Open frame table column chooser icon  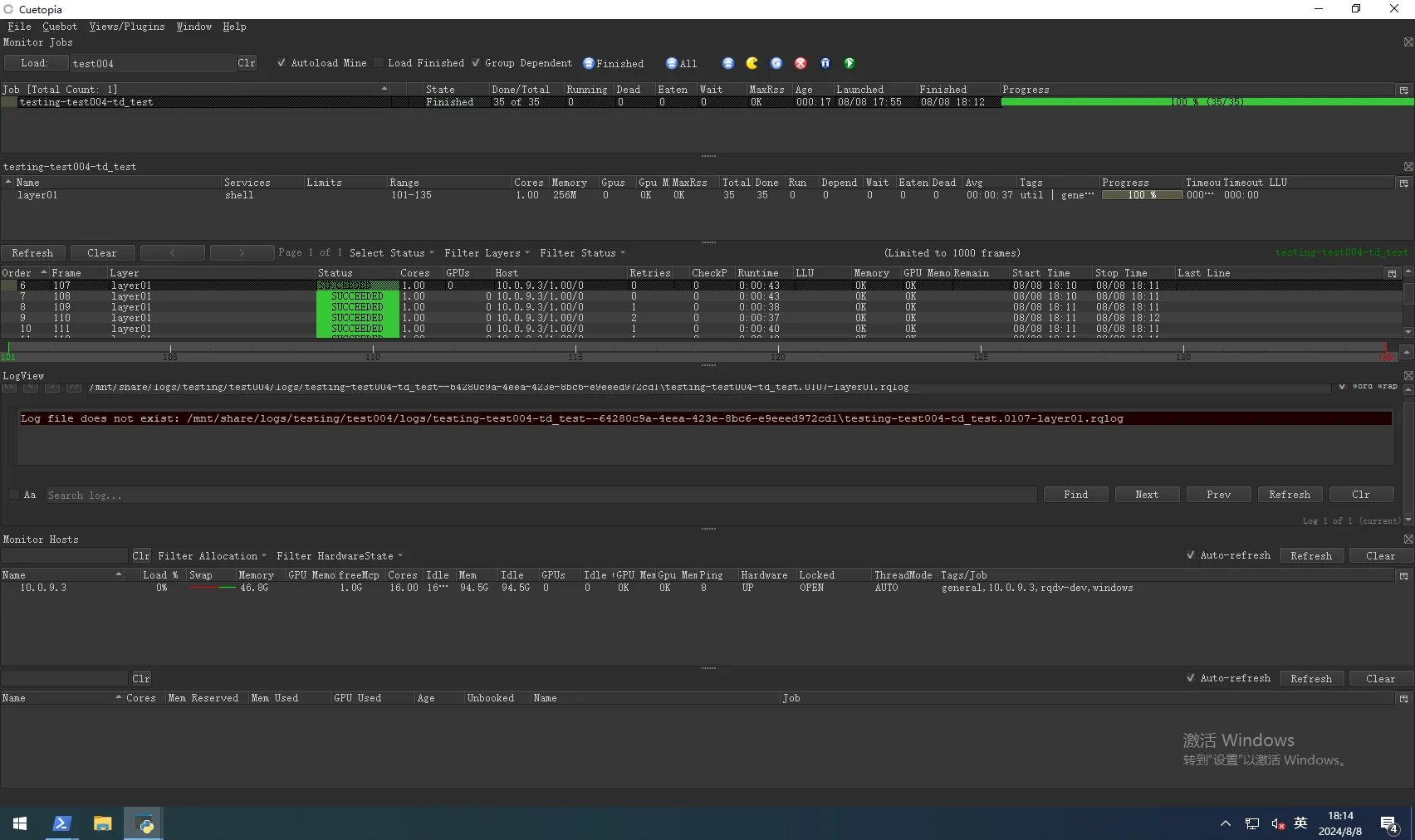pyautogui.click(x=1393, y=273)
